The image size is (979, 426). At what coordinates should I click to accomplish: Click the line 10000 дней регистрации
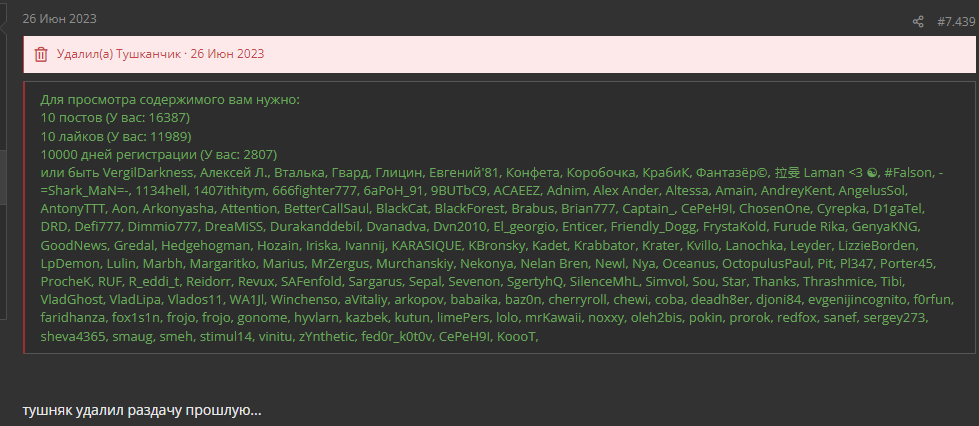click(x=159, y=154)
